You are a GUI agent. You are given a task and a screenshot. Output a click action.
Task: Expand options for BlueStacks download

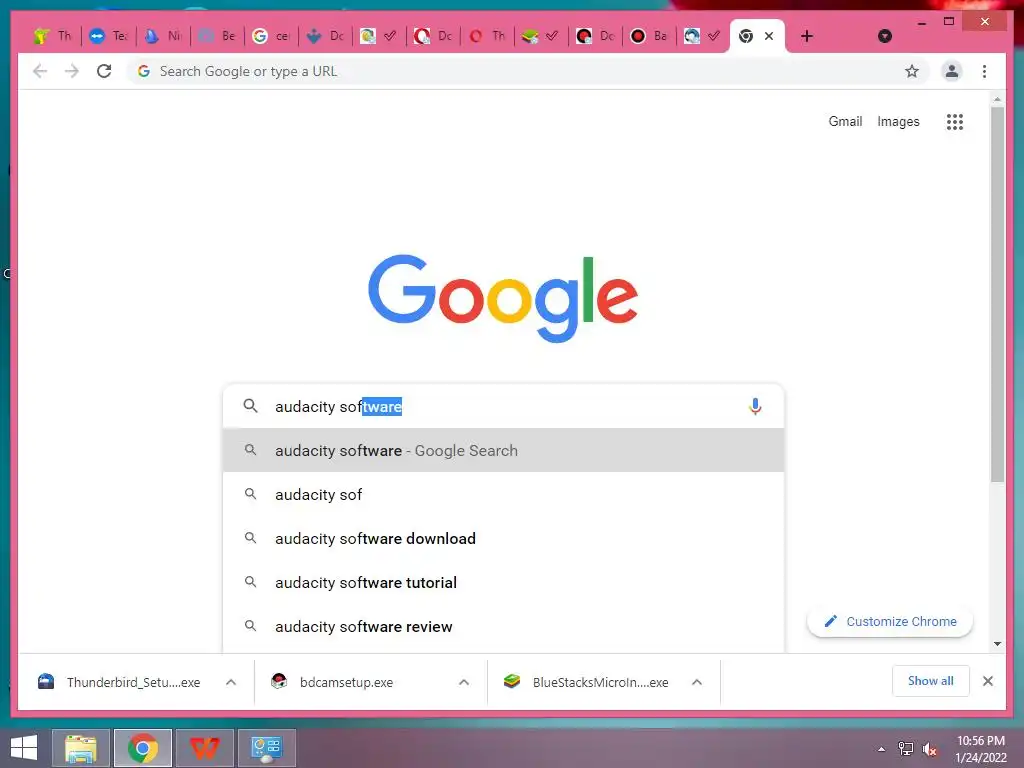pos(697,682)
